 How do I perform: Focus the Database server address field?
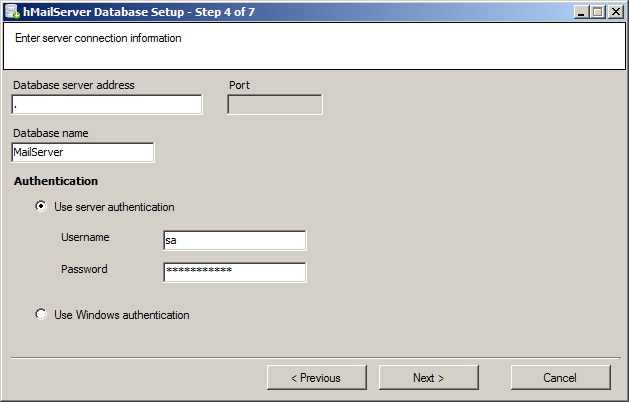(x=107, y=105)
